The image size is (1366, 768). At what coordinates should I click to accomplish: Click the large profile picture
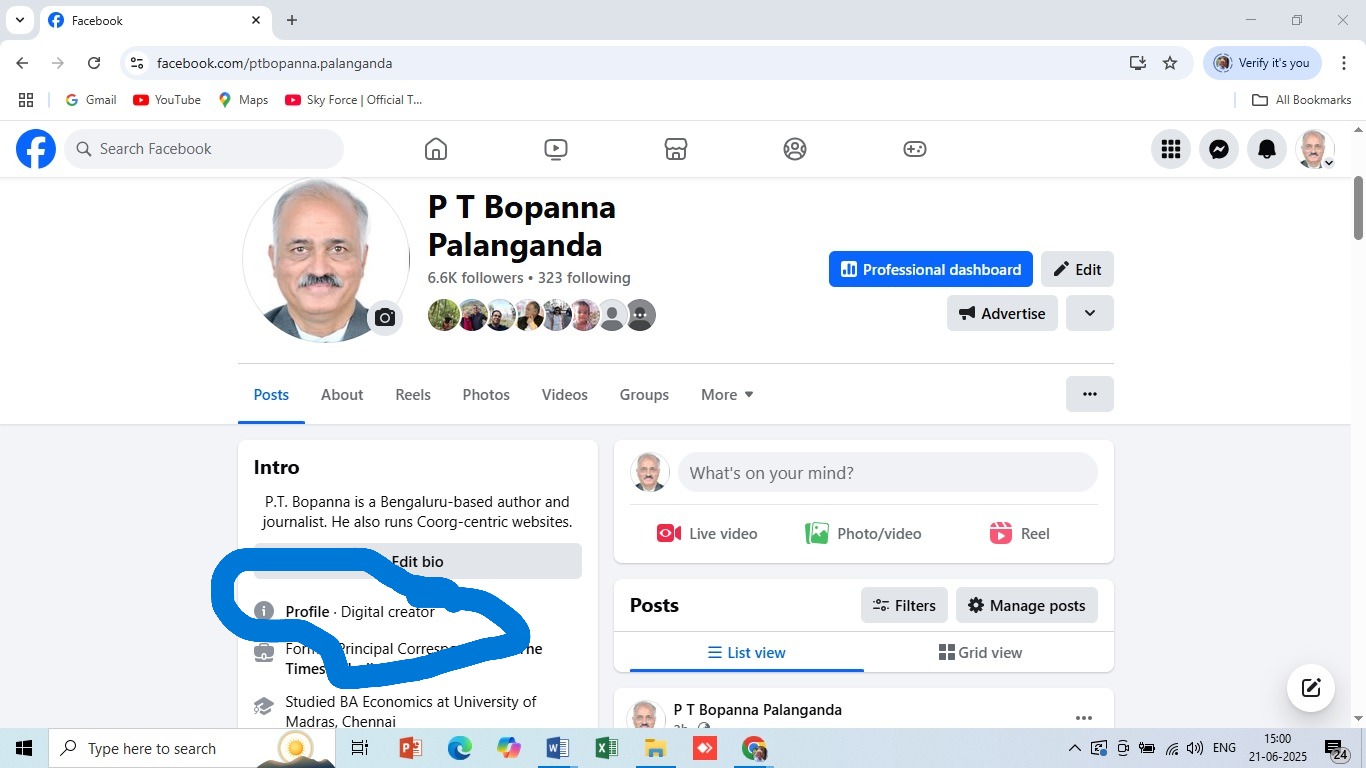[x=326, y=260]
